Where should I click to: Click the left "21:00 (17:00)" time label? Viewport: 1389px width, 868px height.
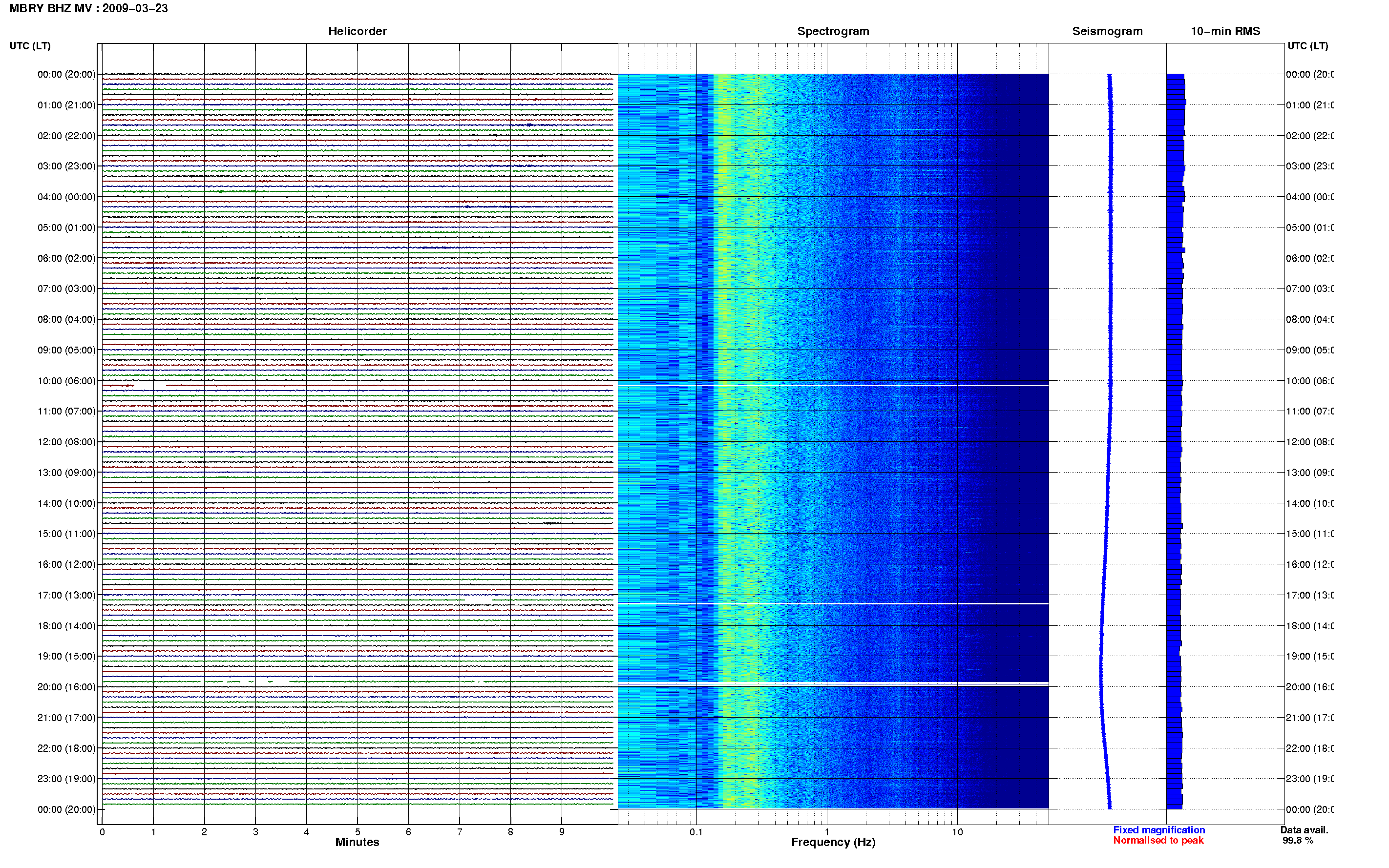tap(66, 718)
